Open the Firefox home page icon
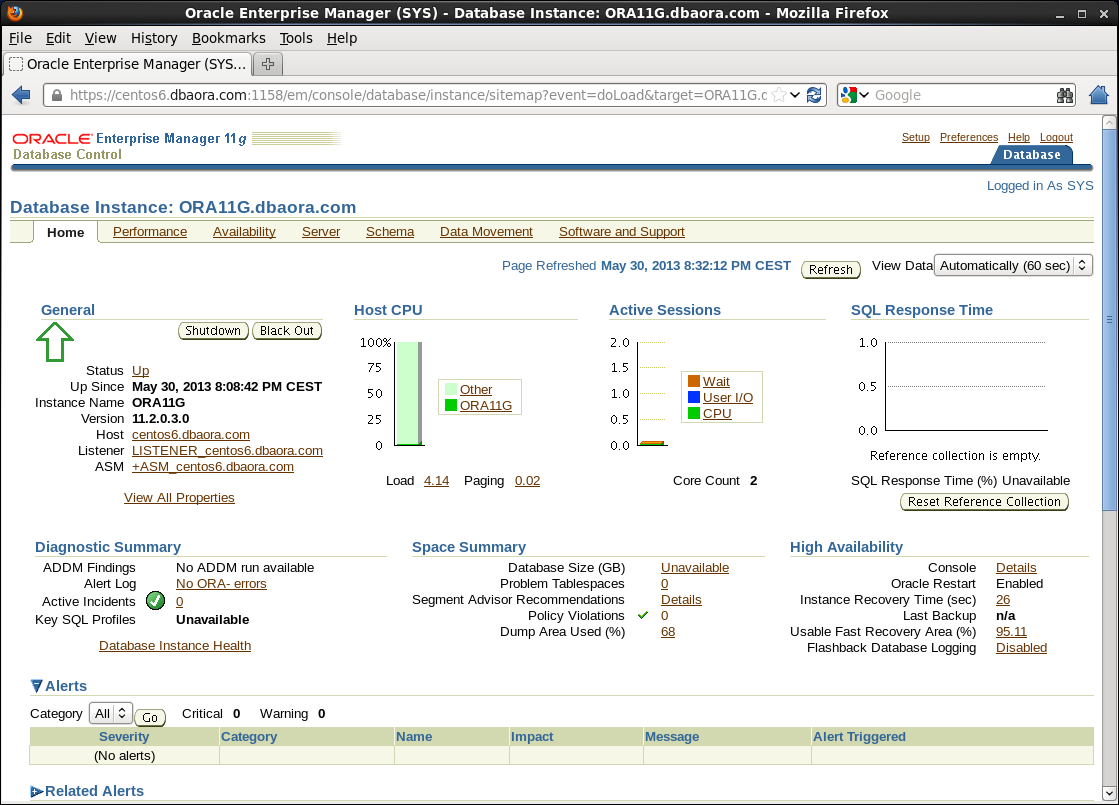 click(1099, 95)
